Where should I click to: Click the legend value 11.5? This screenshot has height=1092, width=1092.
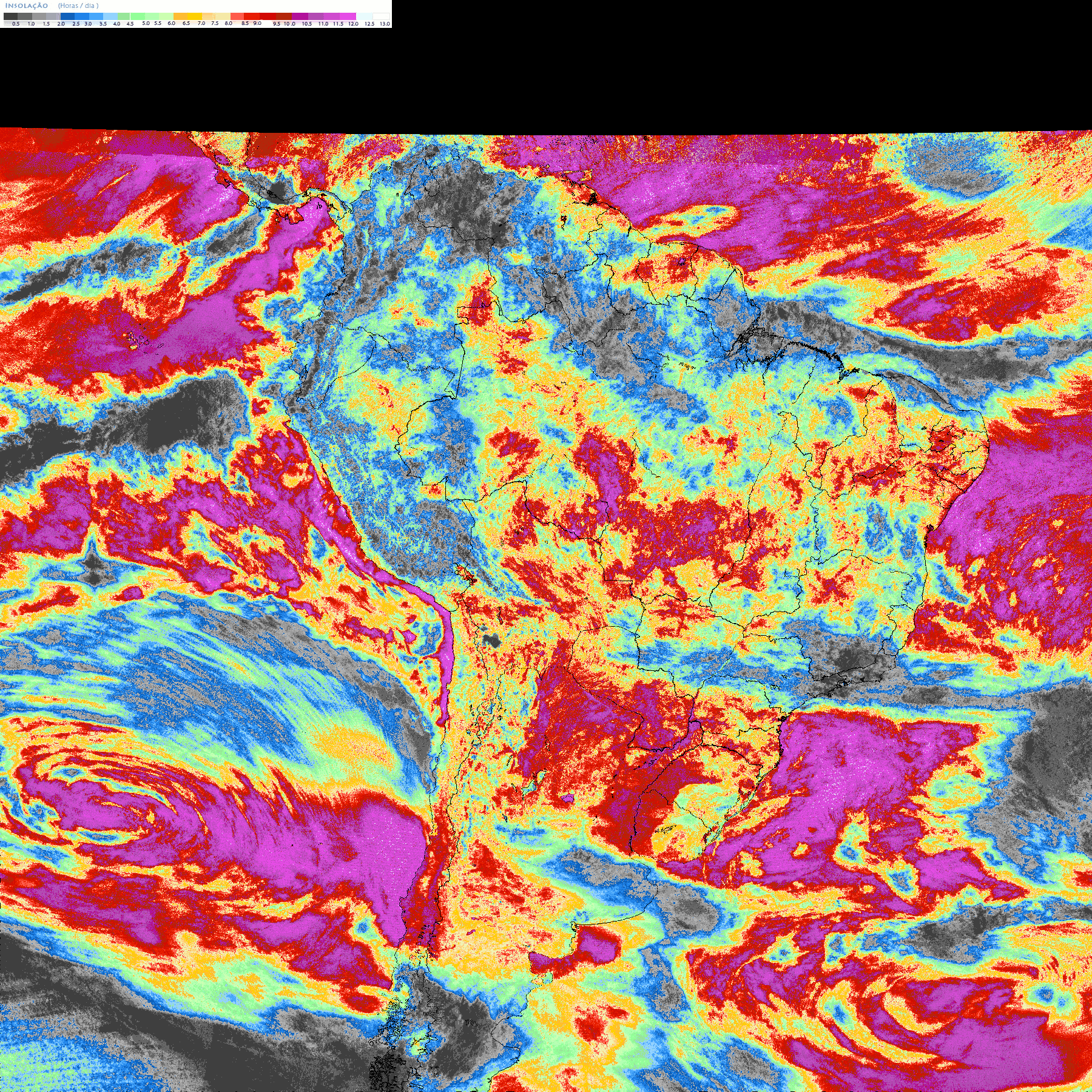tap(338, 24)
